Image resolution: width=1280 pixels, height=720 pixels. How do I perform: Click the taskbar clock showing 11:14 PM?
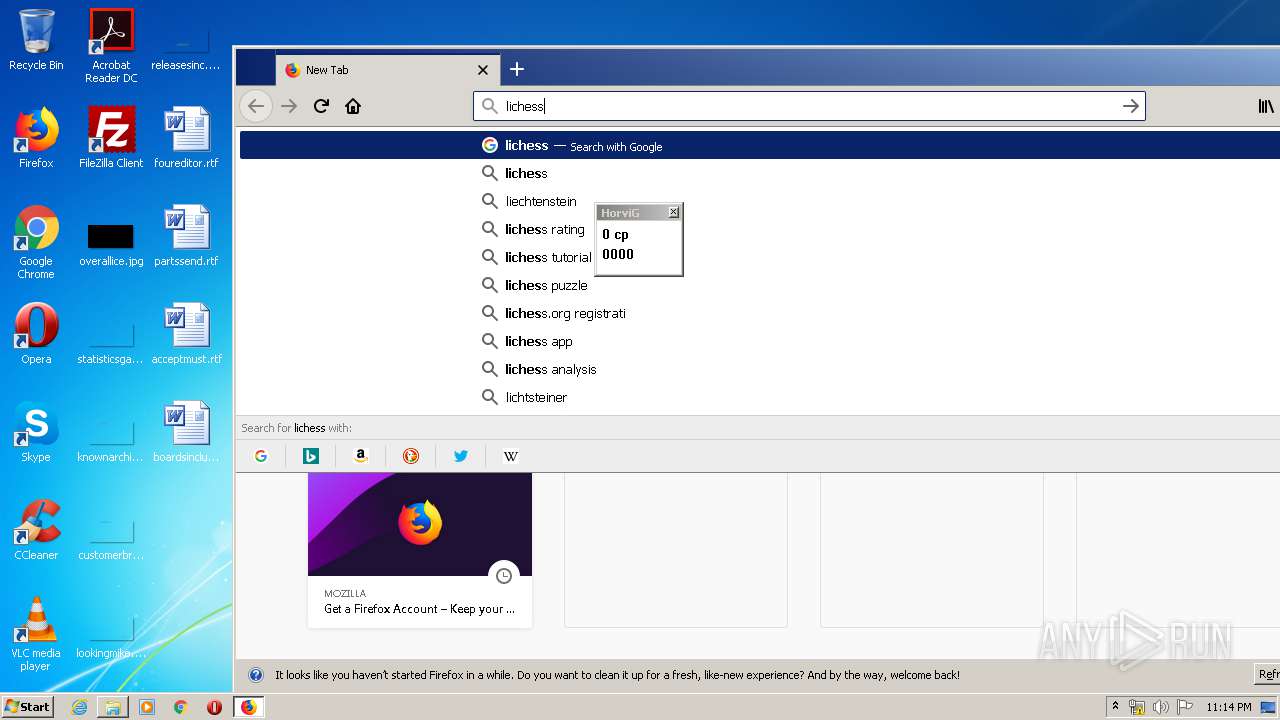[1228, 707]
